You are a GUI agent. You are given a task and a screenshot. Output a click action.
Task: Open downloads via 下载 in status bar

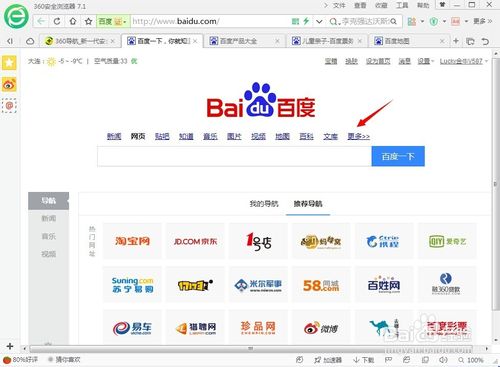pyautogui.click(x=364, y=360)
